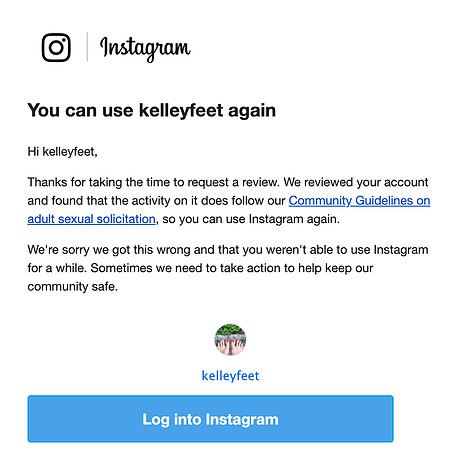This screenshot has width=456, height=450.
Task: Follow the 'adult sexual solicitation' link text
Action: tap(92, 219)
